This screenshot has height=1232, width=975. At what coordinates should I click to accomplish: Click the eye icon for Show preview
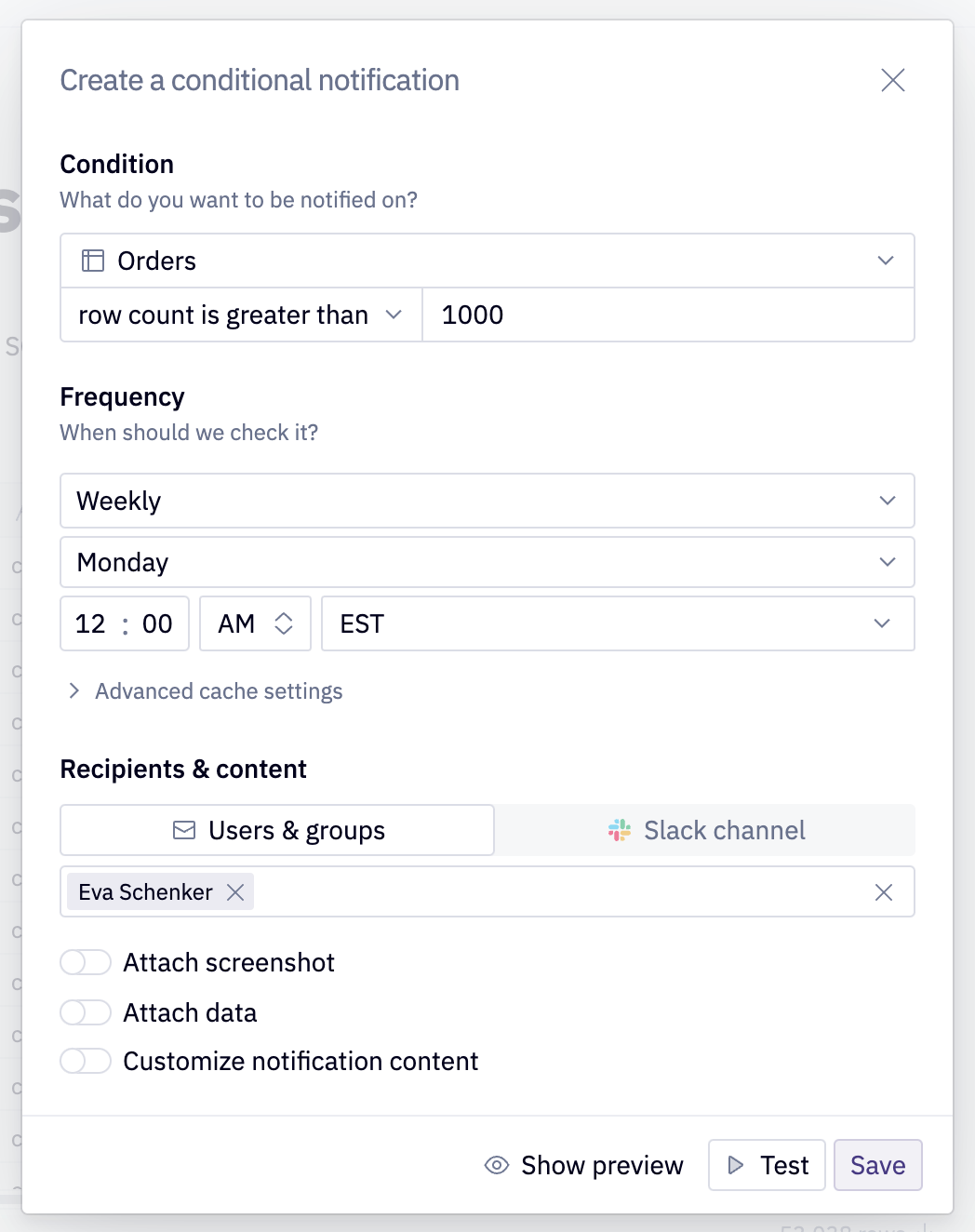497,1165
